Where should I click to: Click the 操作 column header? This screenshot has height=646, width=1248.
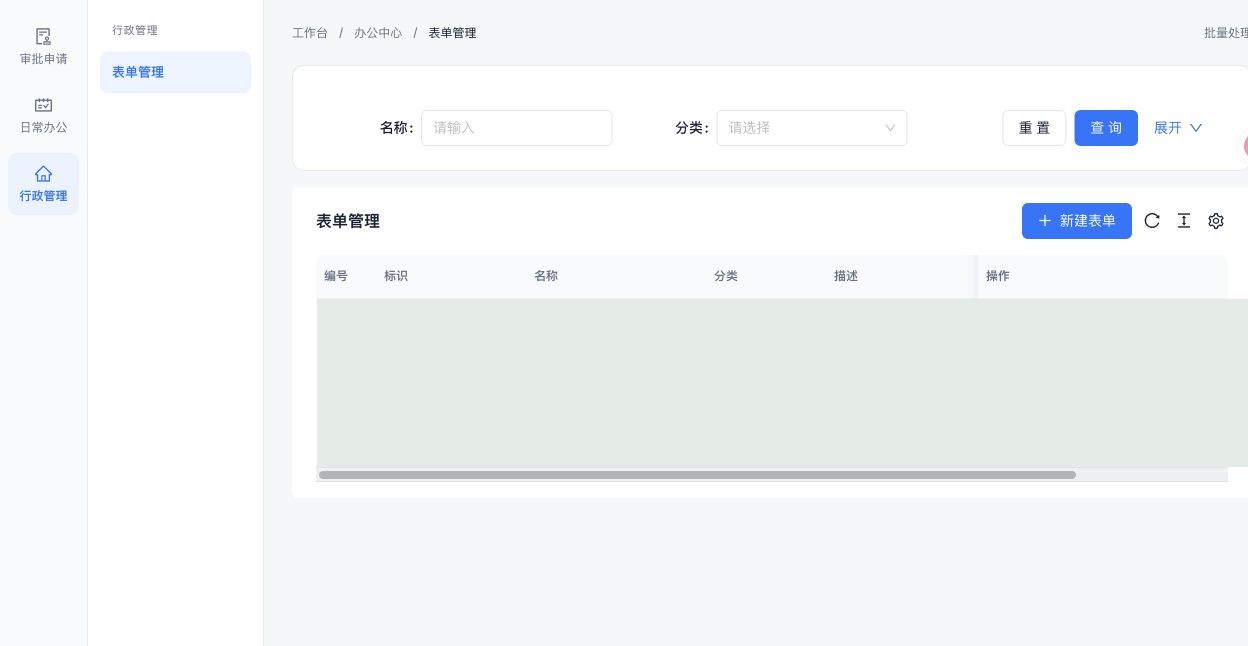coord(998,276)
